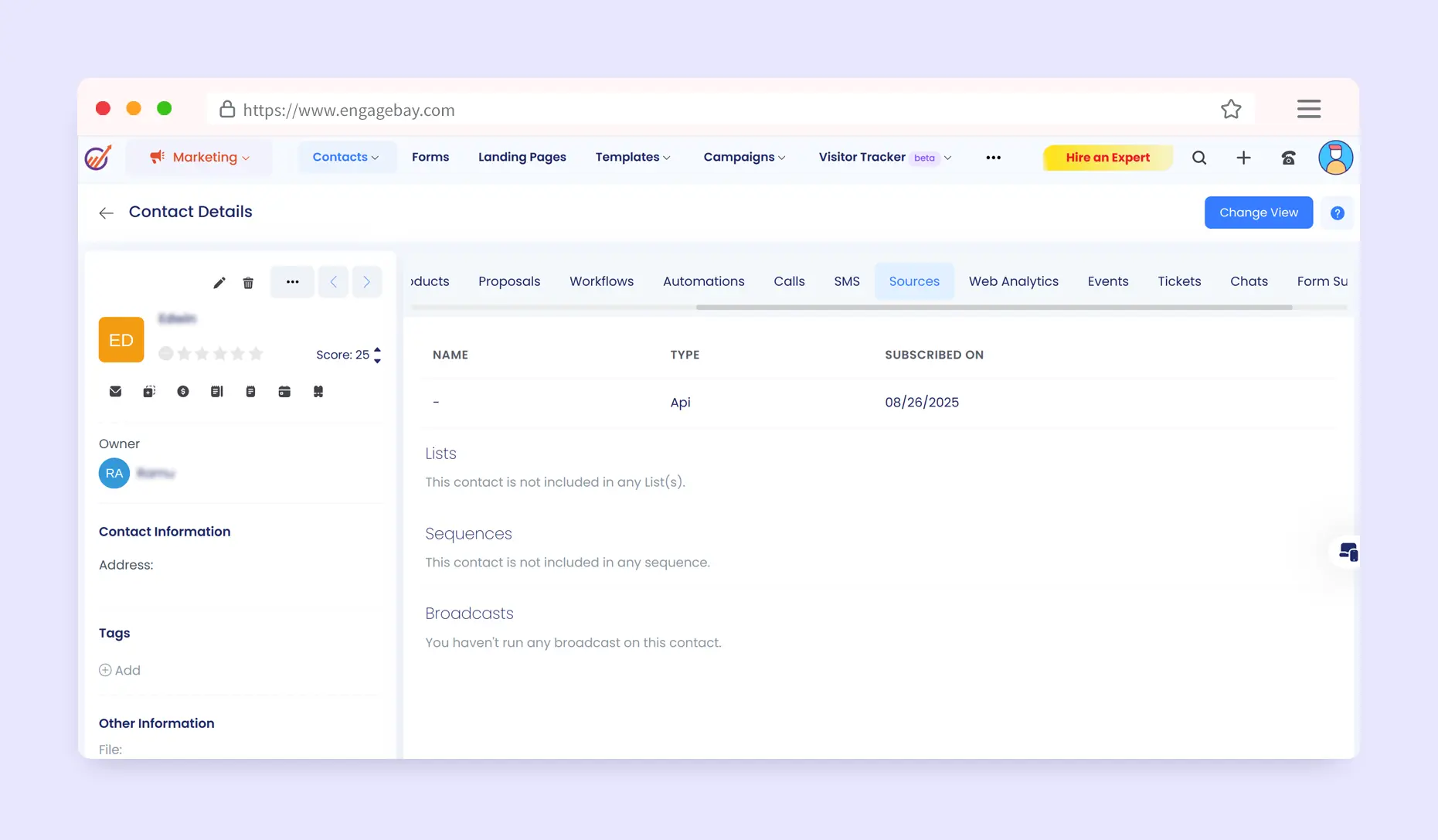The width and height of the screenshot is (1438, 840).
Task: Click the Hire an Expert button
Action: [1107, 158]
